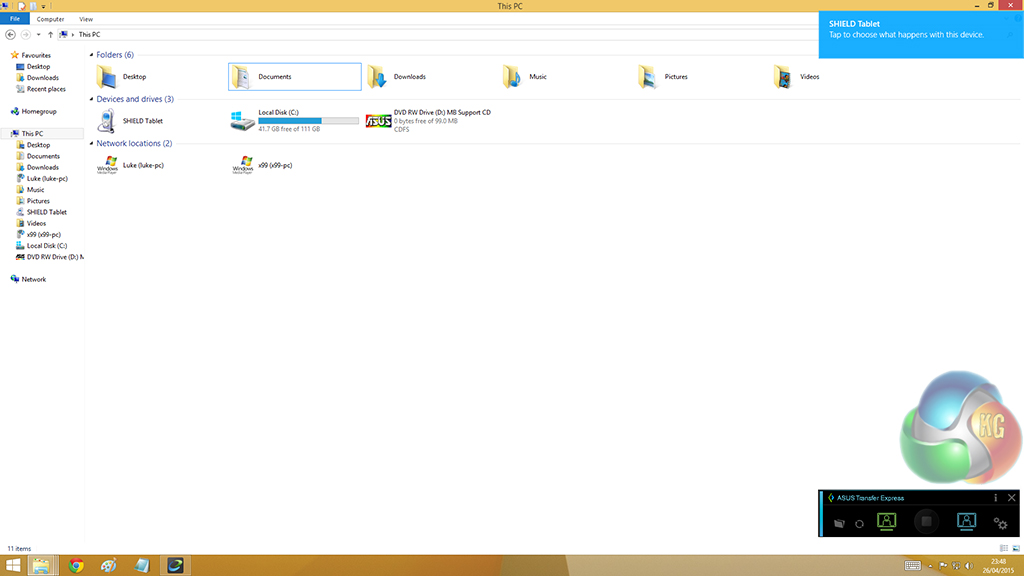Collapse the Network locations (2) group

click(x=91, y=144)
